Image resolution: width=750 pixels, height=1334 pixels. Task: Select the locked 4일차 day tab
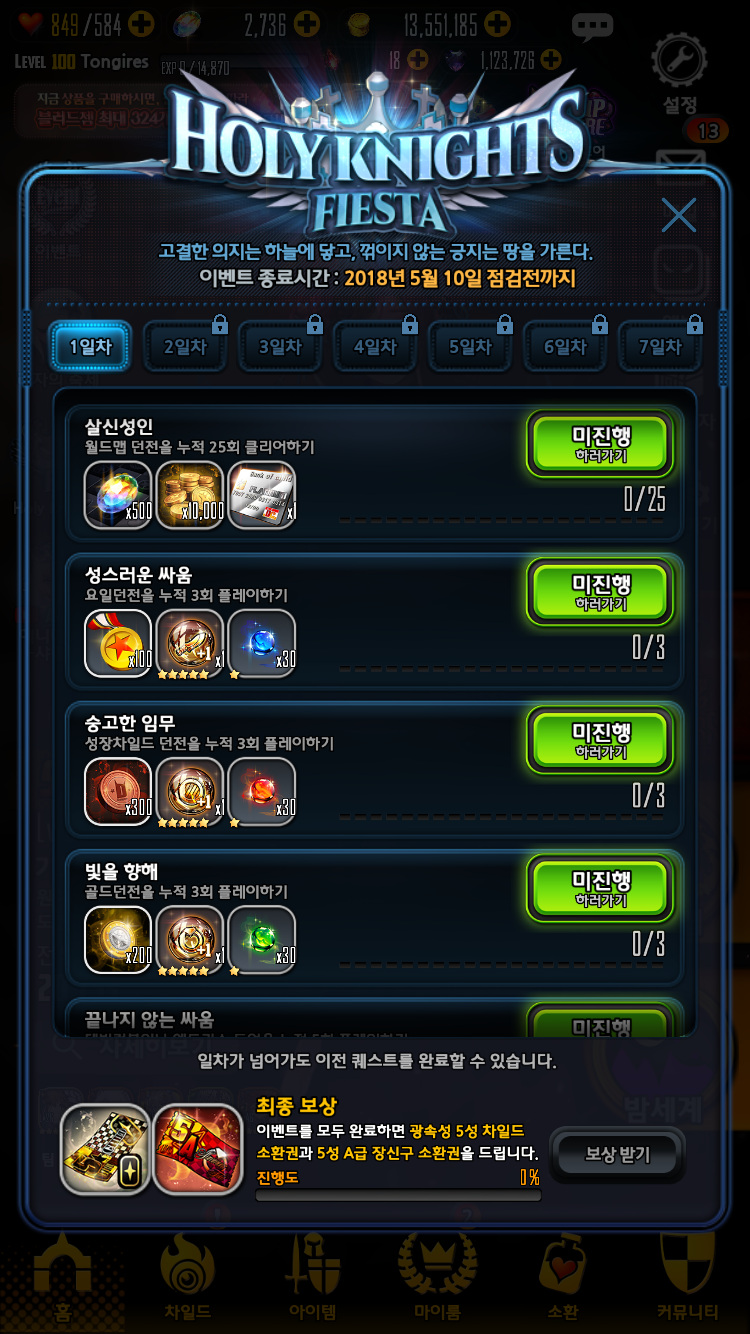click(375, 347)
